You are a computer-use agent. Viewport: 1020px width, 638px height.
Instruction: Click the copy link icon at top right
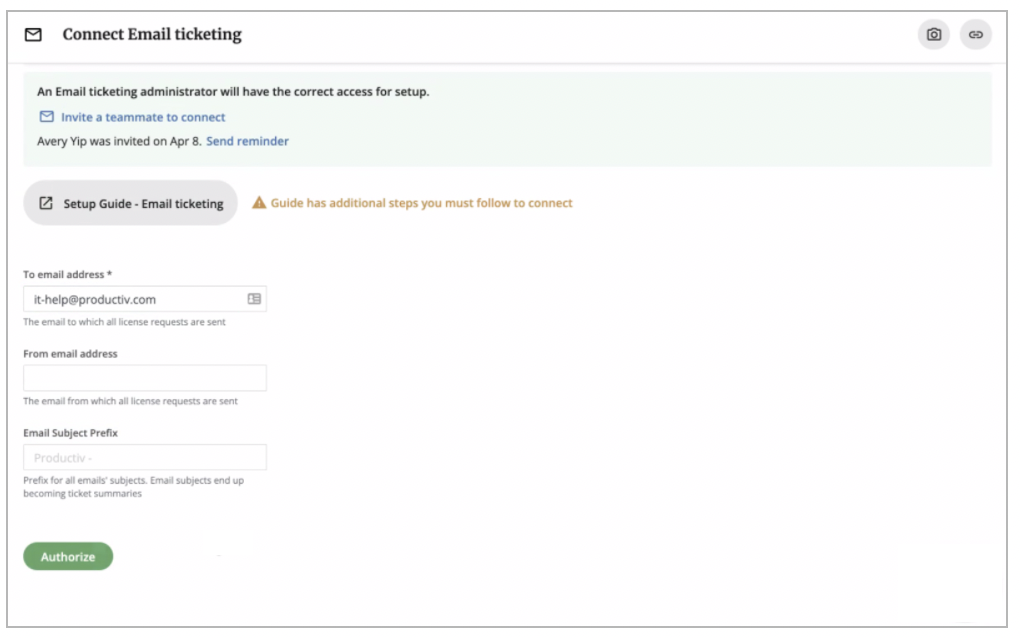pyautogui.click(x=976, y=34)
